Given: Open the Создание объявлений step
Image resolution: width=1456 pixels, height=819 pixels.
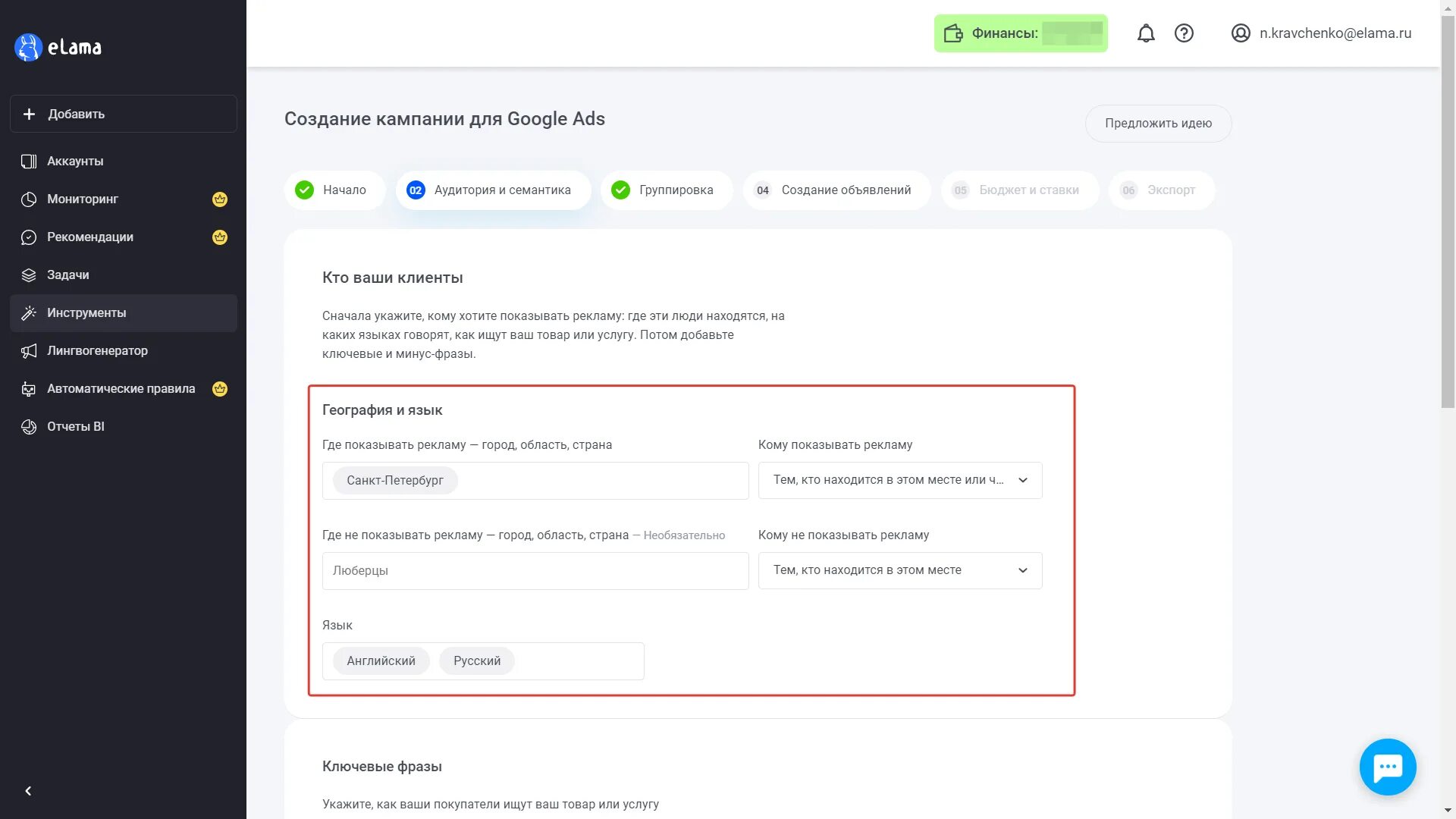Looking at the screenshot, I should pyautogui.click(x=836, y=190).
